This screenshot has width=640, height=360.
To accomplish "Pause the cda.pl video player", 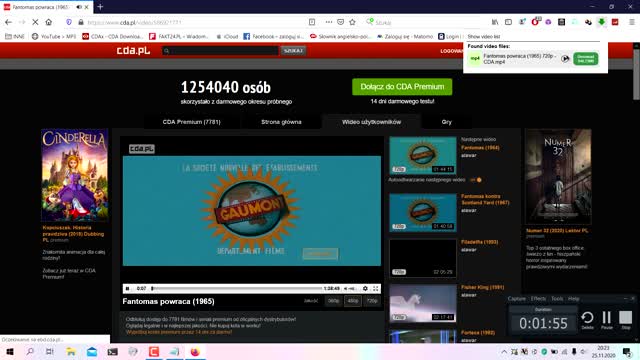I will point(127,289).
